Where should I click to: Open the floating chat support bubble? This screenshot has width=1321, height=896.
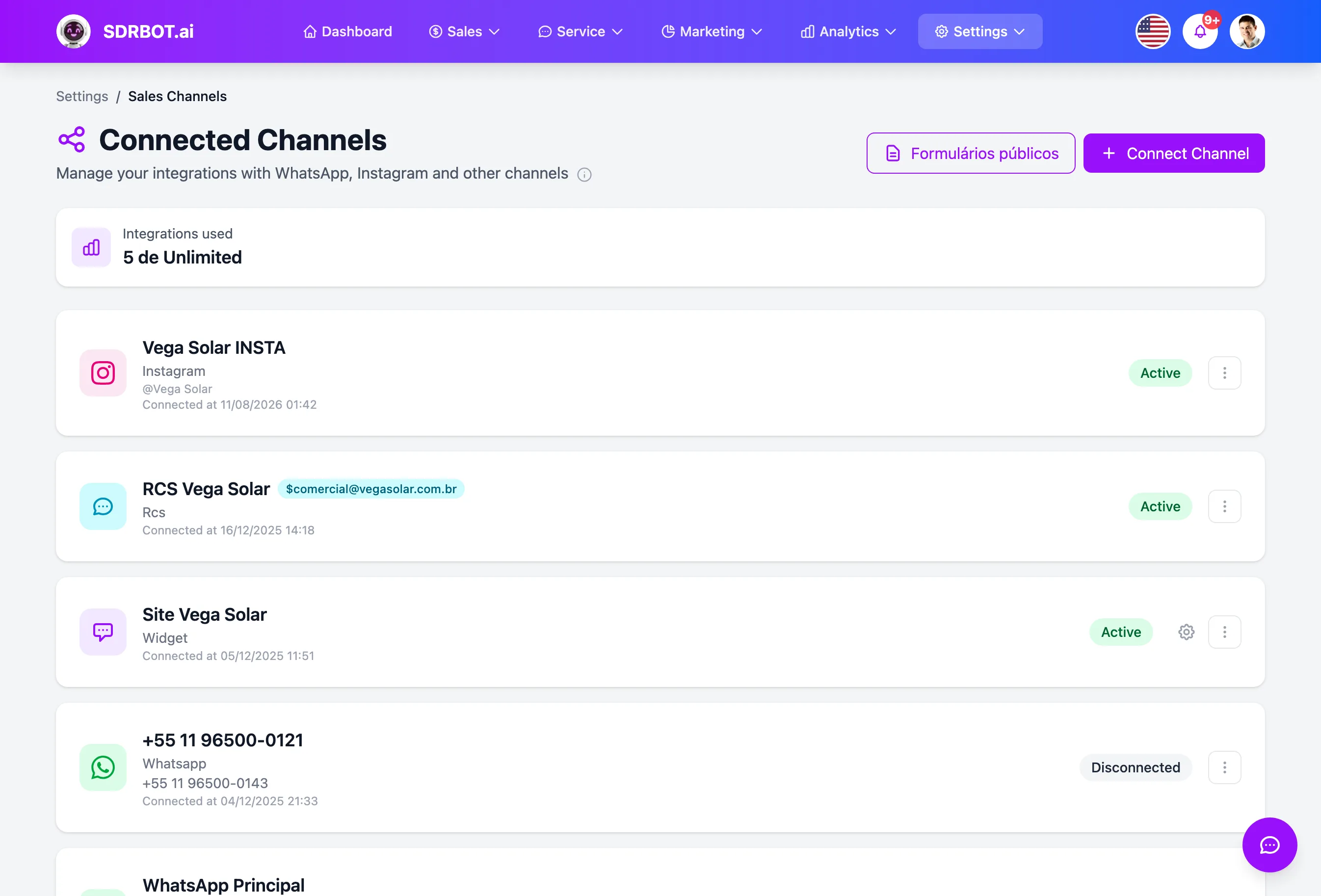1269,845
